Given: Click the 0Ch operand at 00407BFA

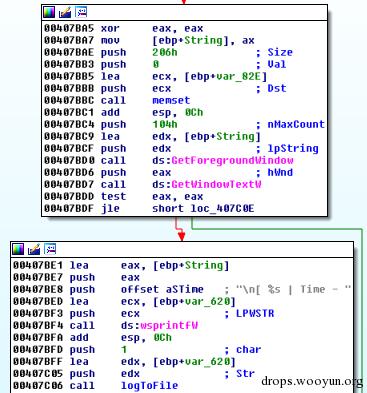Looking at the screenshot, I should 163,337.
